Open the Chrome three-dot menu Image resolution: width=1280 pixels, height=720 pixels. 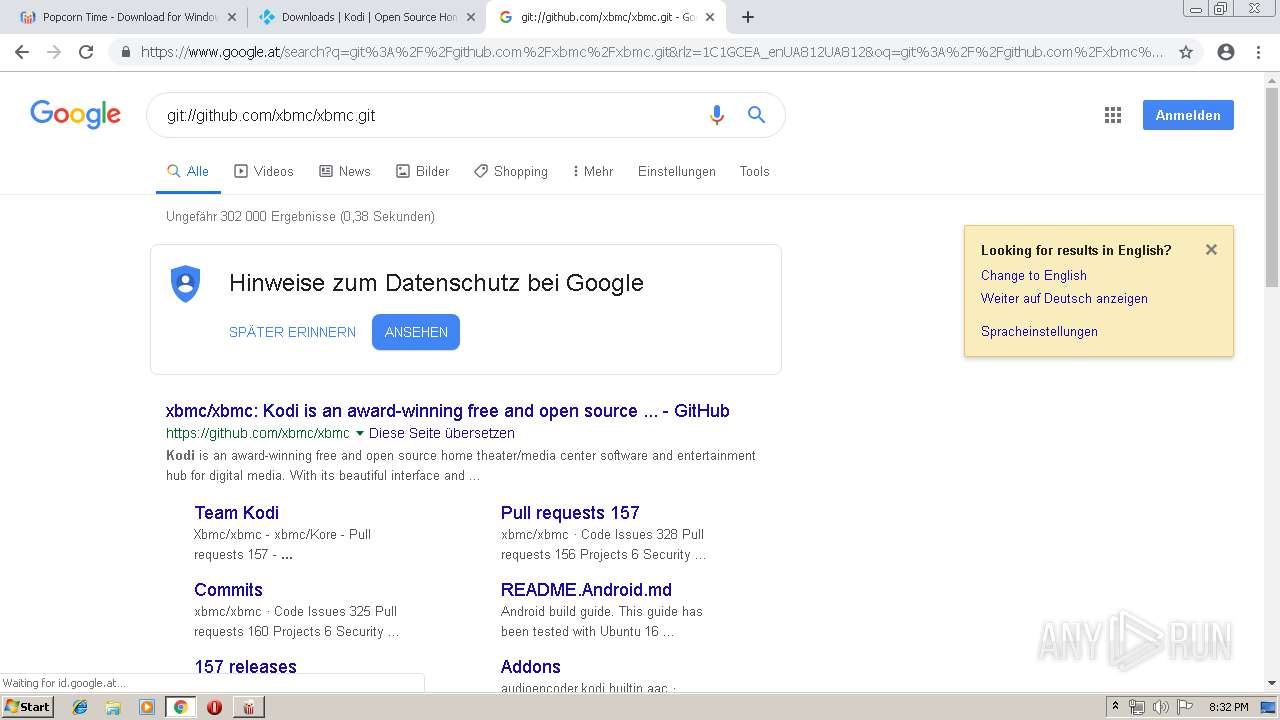1258,52
